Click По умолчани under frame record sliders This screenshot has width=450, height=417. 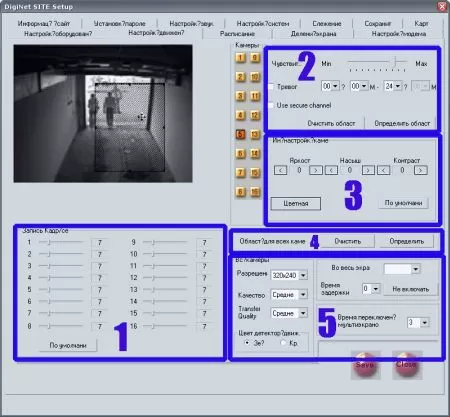(x=68, y=345)
